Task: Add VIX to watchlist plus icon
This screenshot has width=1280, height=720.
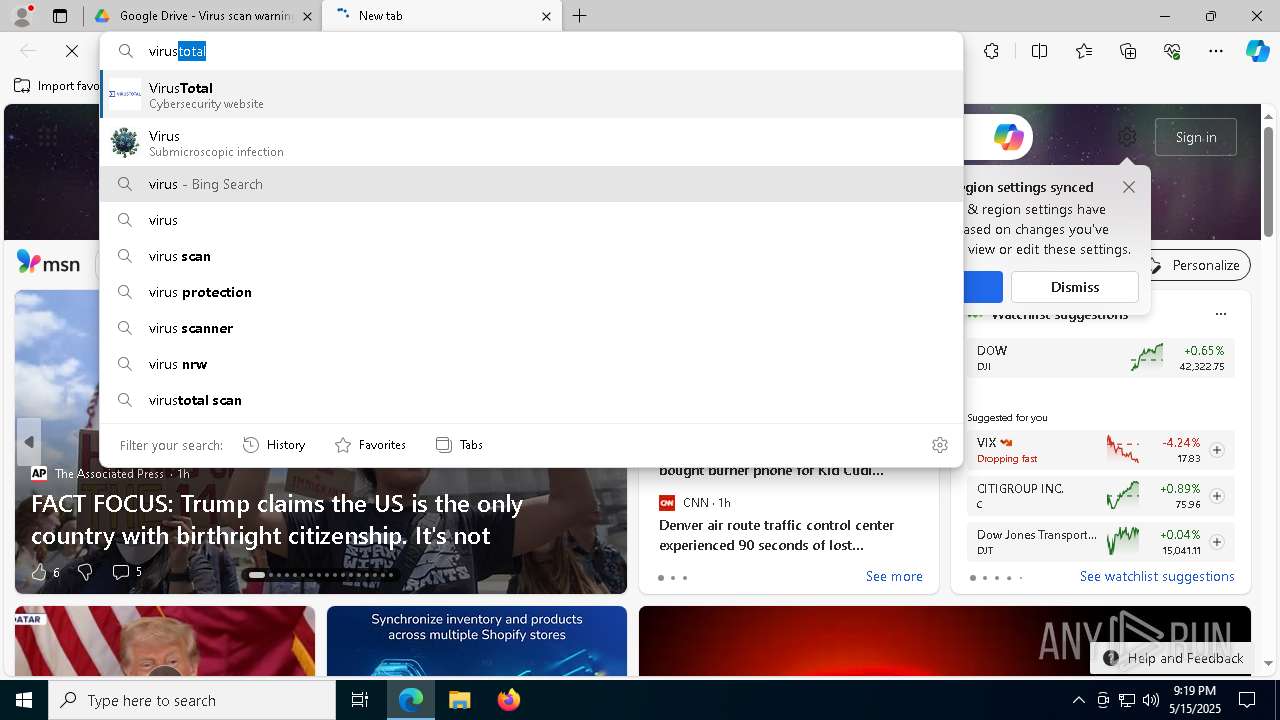Action: click(1217, 450)
